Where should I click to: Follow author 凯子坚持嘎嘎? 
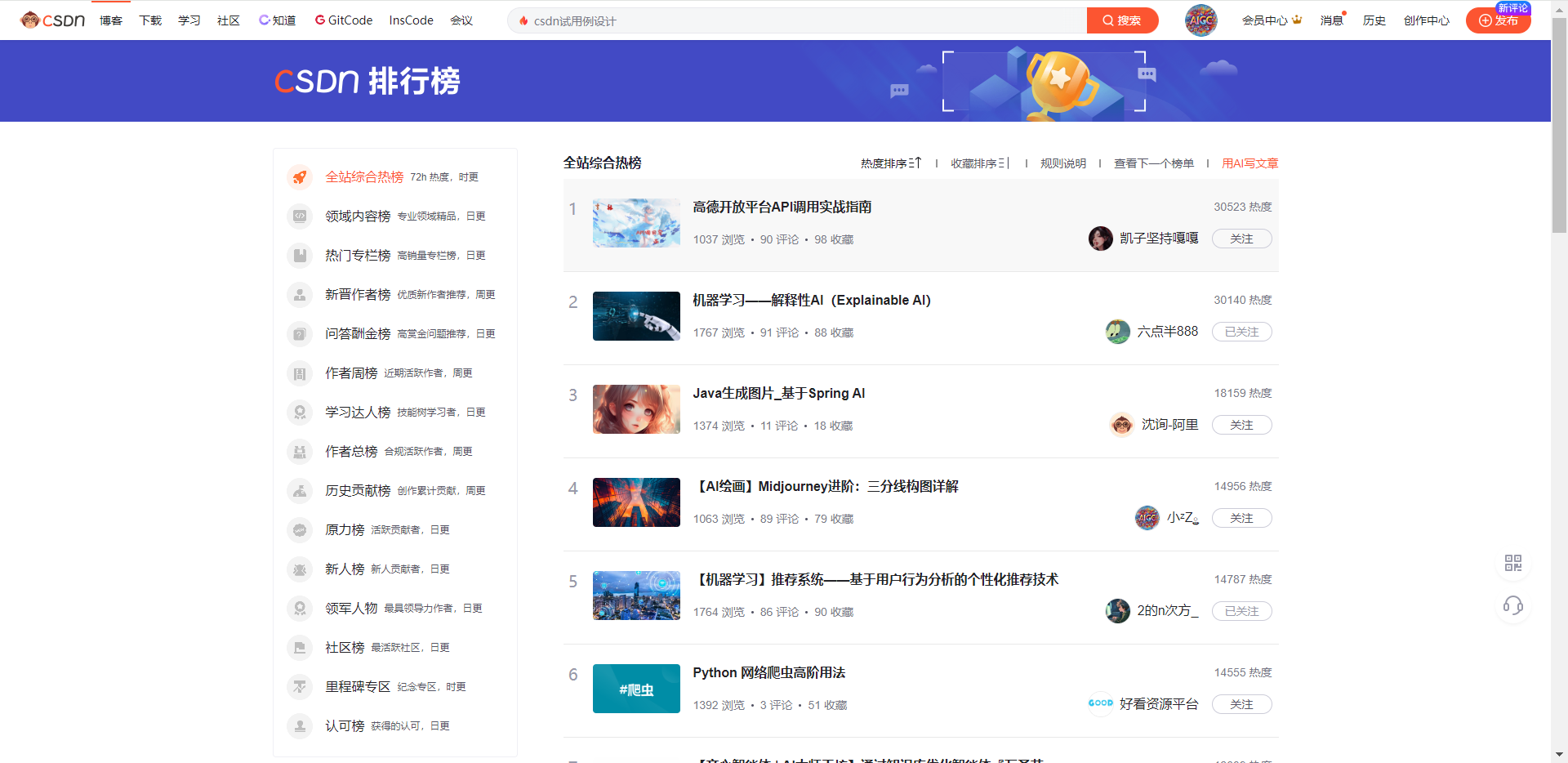[1241, 239]
